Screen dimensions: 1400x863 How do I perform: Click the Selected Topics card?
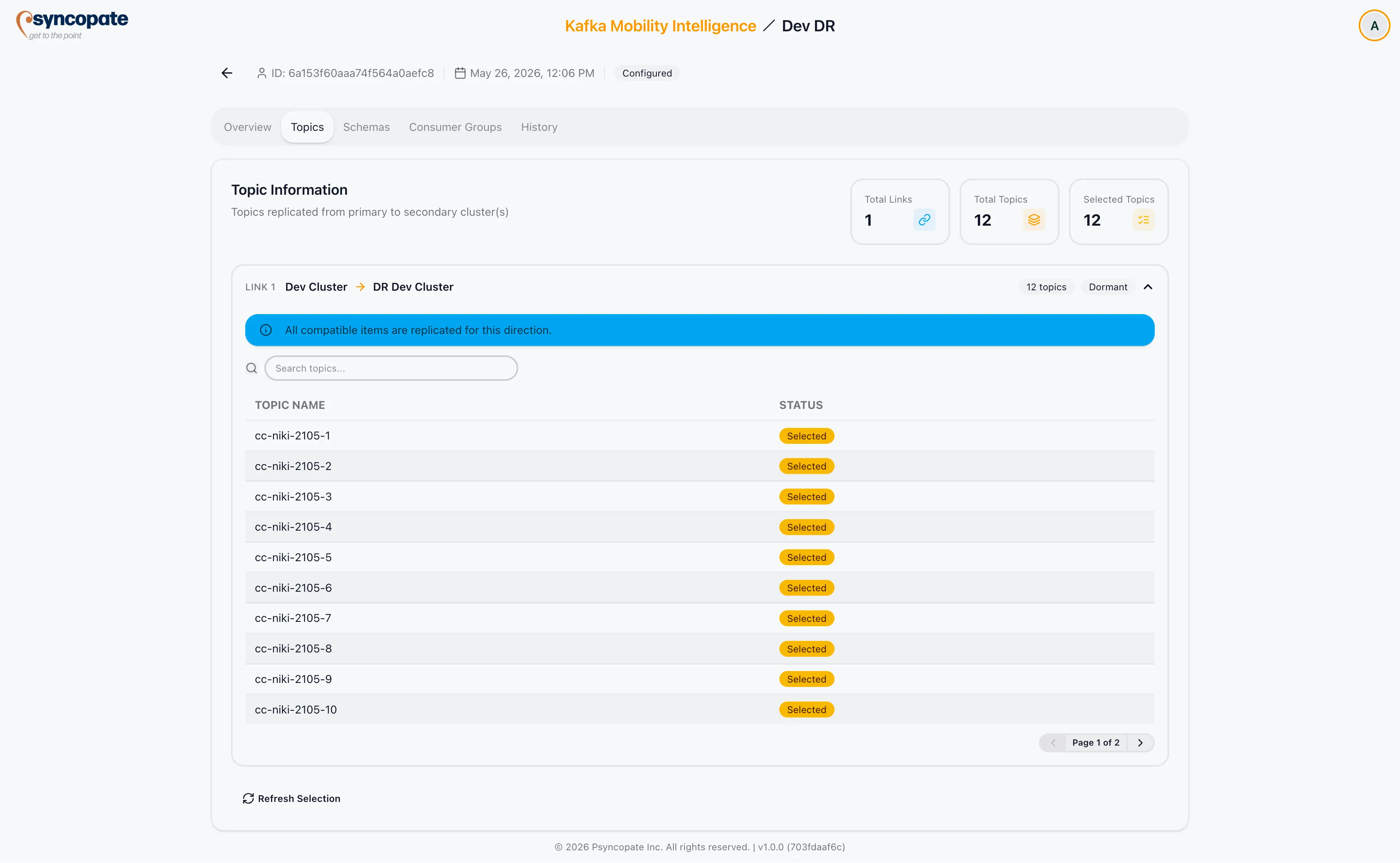click(1119, 212)
